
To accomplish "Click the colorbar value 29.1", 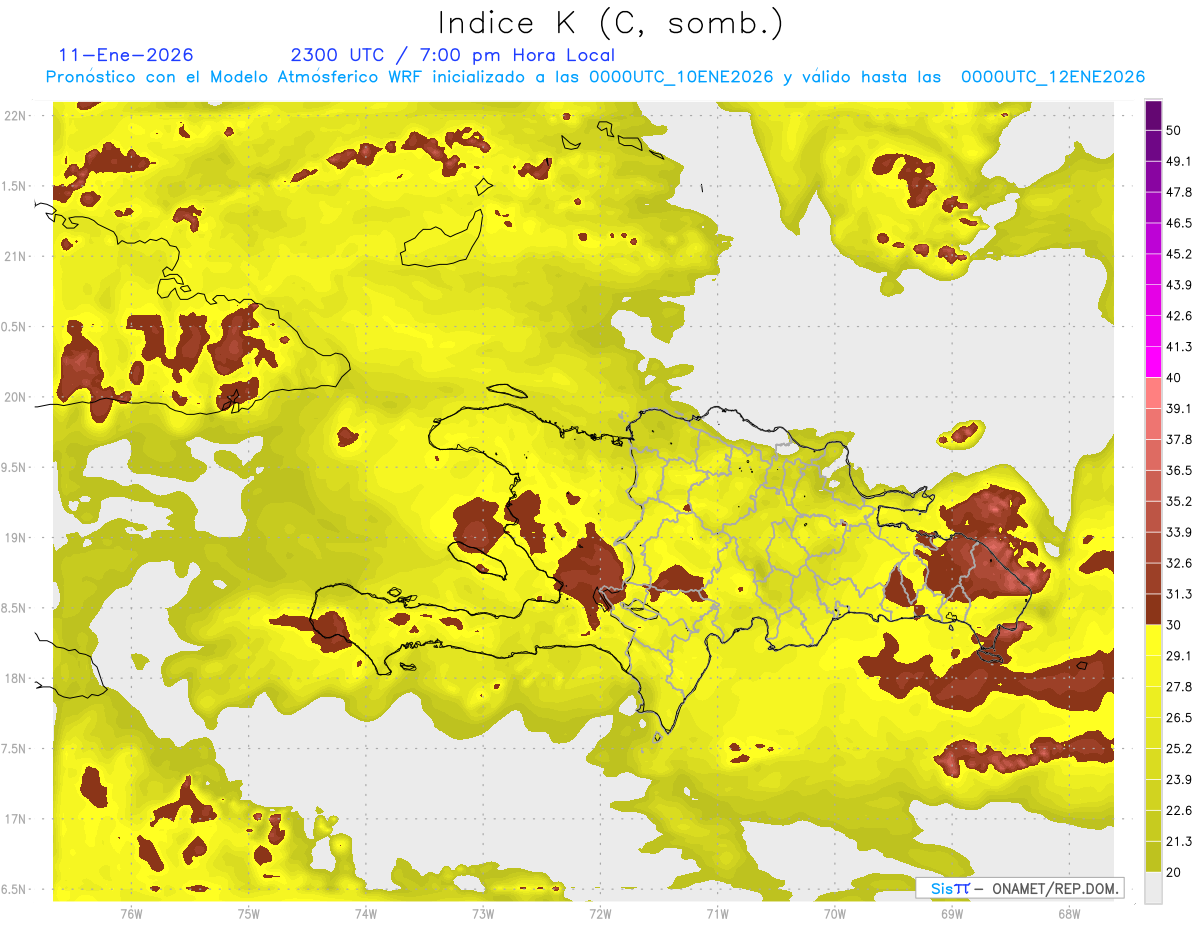I will tap(1179, 656).
